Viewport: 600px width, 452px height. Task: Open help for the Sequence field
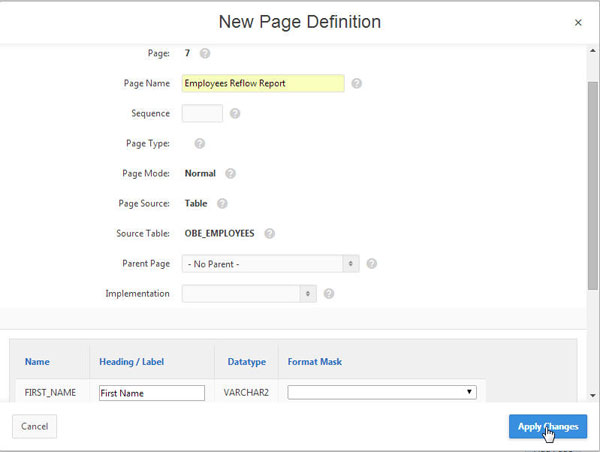tap(235, 114)
